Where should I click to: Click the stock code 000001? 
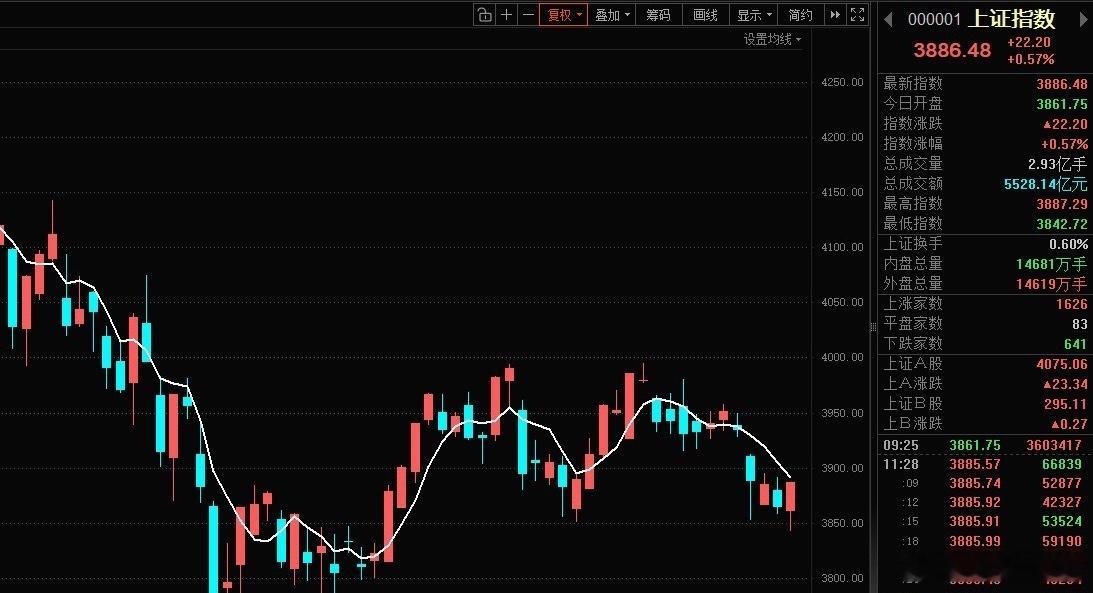pos(935,20)
